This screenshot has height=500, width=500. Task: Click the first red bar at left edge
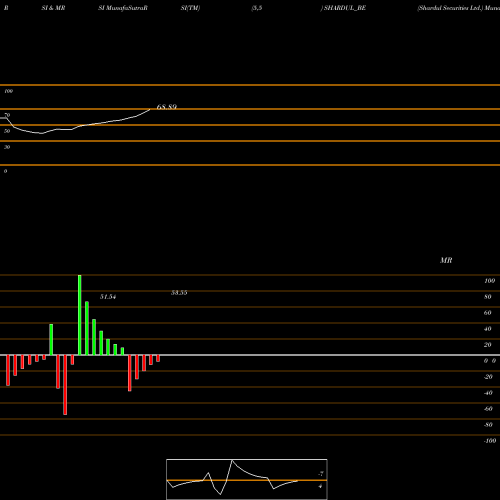pyautogui.click(x=8, y=370)
